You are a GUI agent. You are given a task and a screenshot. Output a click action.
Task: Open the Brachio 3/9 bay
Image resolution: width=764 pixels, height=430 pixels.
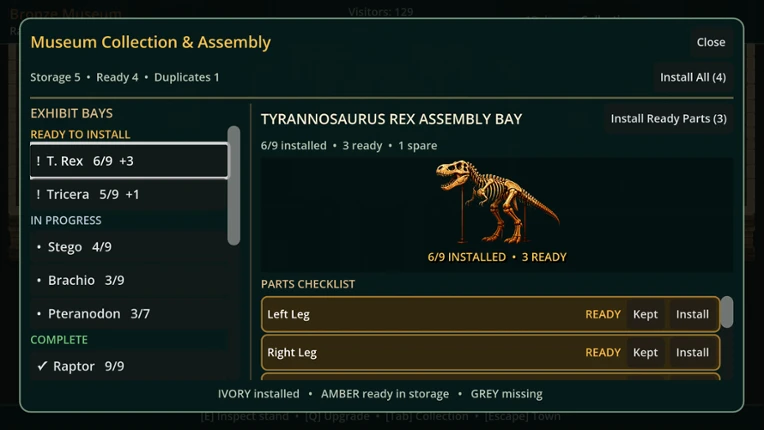coord(129,280)
